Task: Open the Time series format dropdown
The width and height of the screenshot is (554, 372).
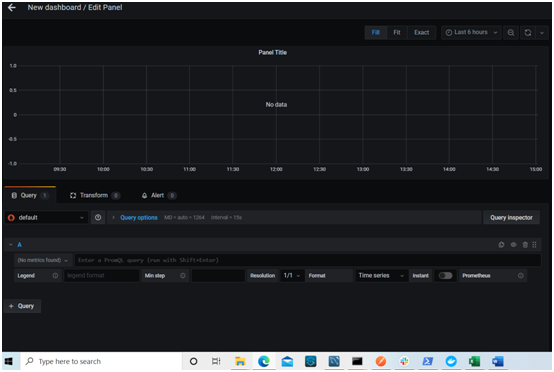Action: point(381,276)
